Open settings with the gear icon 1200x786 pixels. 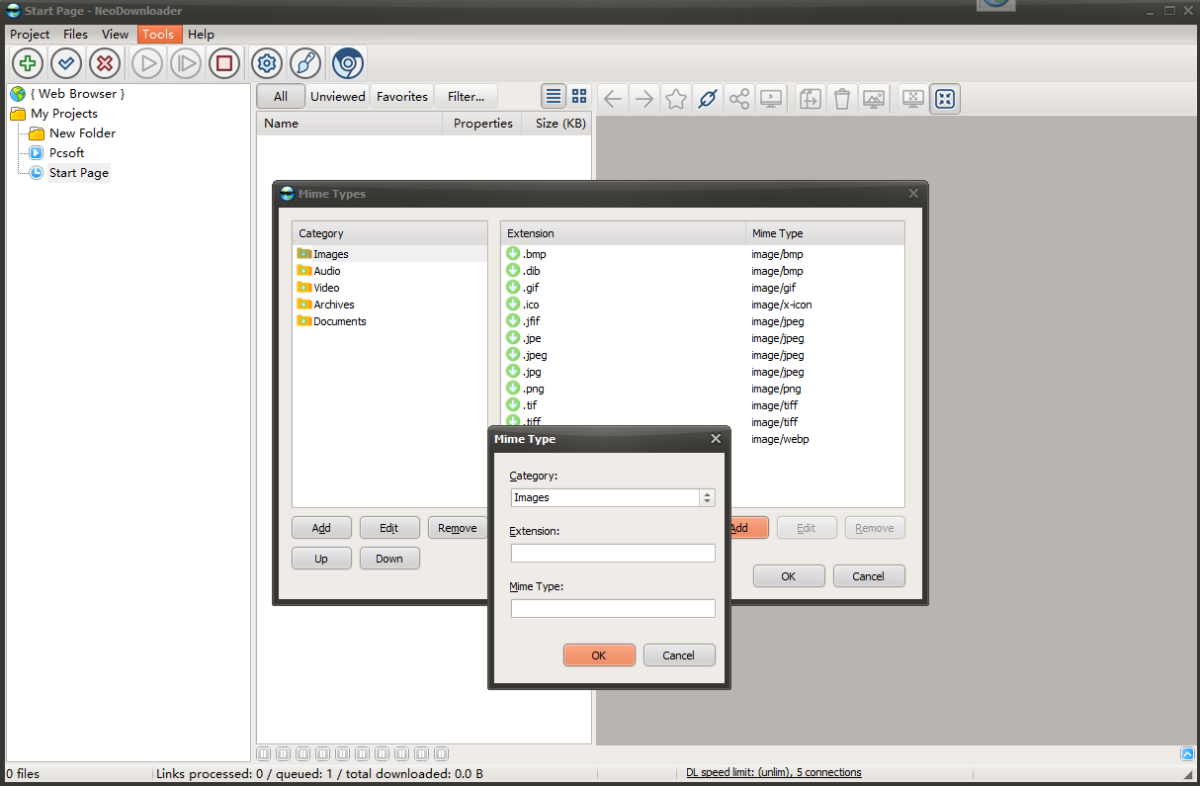pos(266,63)
